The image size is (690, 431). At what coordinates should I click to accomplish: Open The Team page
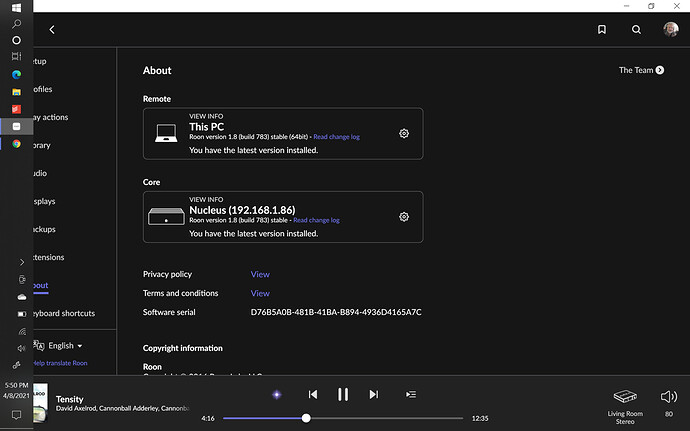(x=641, y=70)
